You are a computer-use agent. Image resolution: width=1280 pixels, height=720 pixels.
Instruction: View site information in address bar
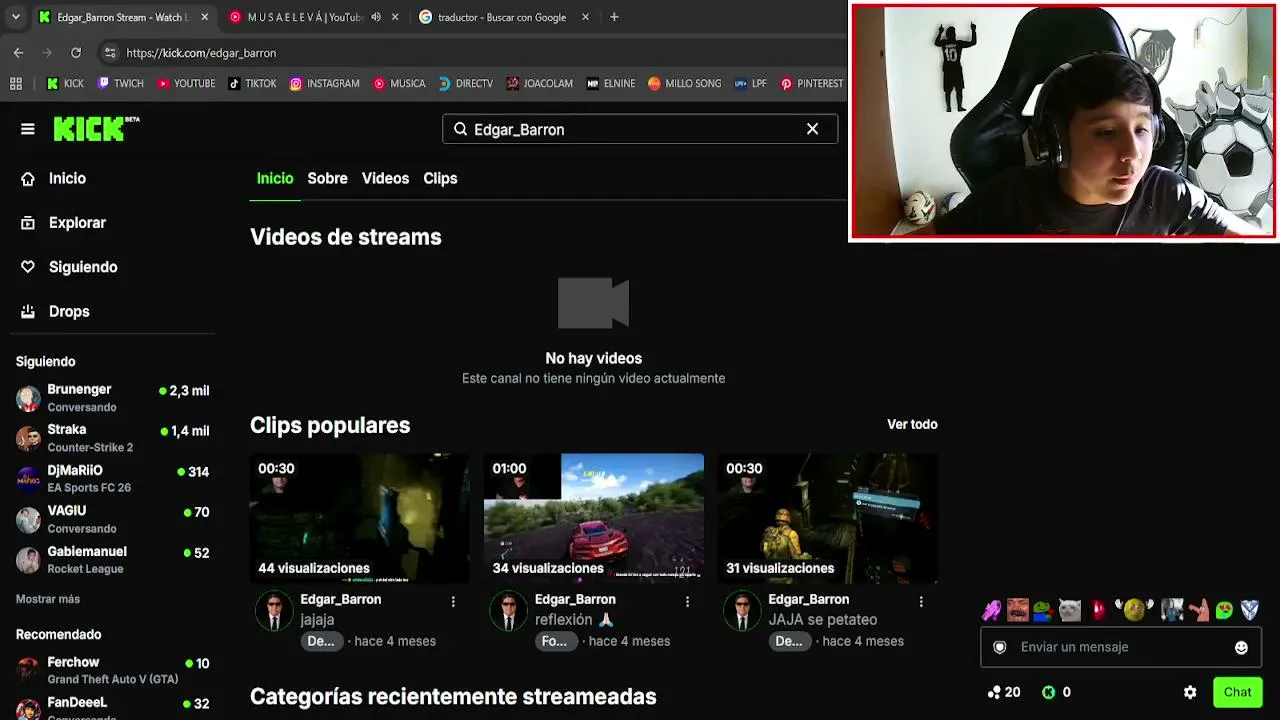click(109, 53)
